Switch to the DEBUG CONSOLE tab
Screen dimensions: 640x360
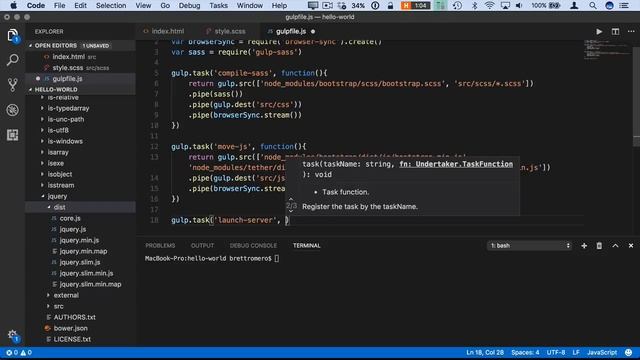[253, 246]
